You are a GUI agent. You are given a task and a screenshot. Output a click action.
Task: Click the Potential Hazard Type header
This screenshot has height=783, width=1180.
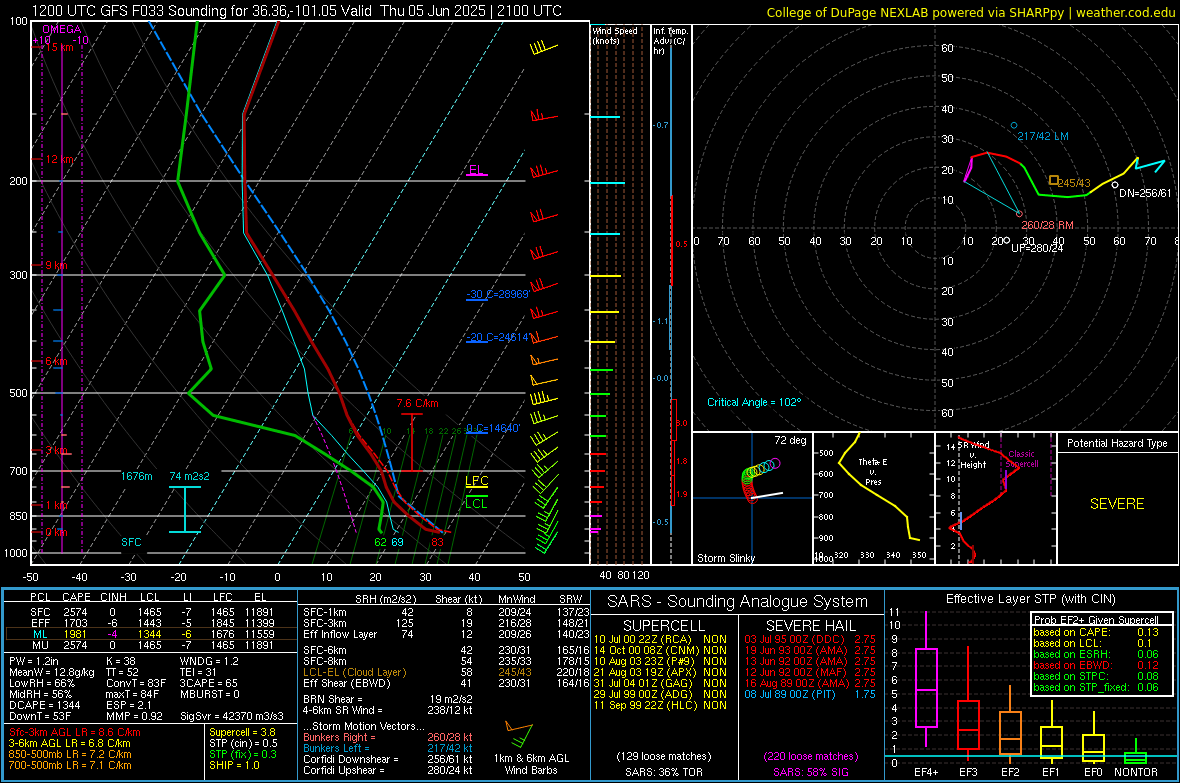pos(1117,443)
